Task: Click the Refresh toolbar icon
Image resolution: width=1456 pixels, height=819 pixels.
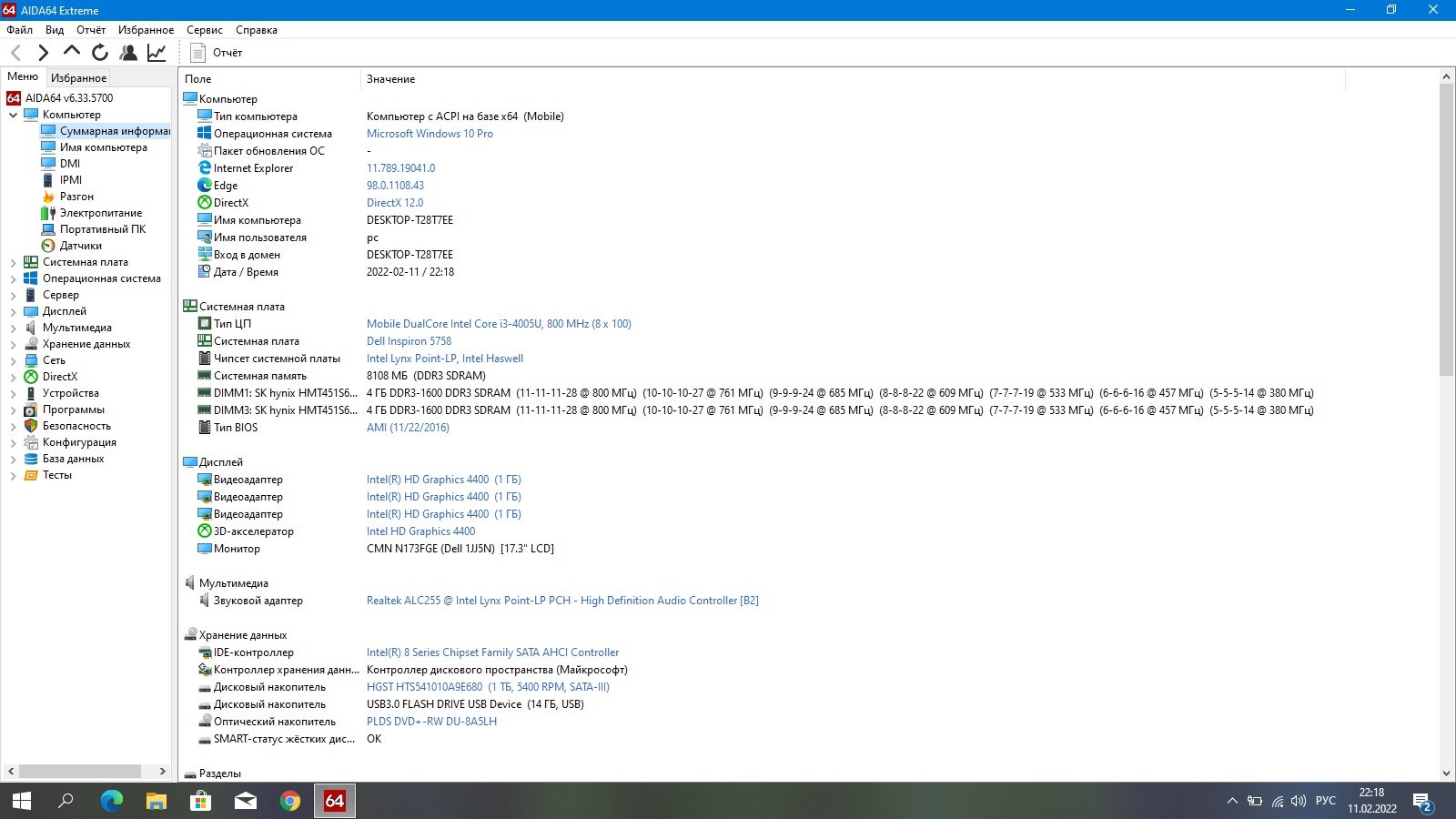Action: point(100,53)
